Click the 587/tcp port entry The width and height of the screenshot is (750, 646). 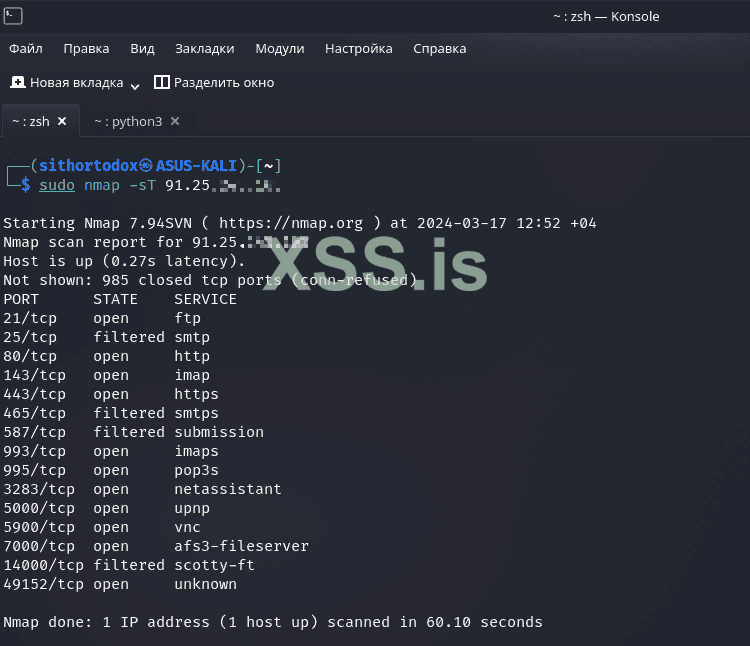click(34, 432)
